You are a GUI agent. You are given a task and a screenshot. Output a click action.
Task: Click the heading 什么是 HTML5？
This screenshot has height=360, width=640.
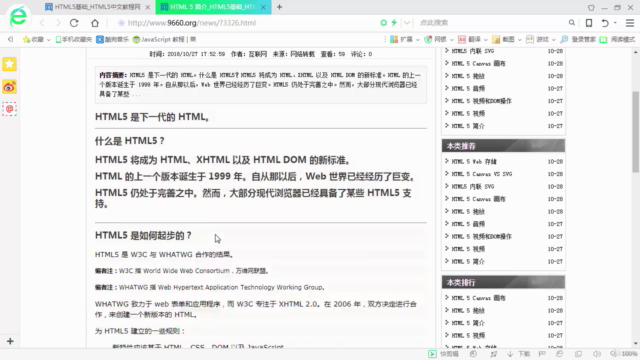130,141
